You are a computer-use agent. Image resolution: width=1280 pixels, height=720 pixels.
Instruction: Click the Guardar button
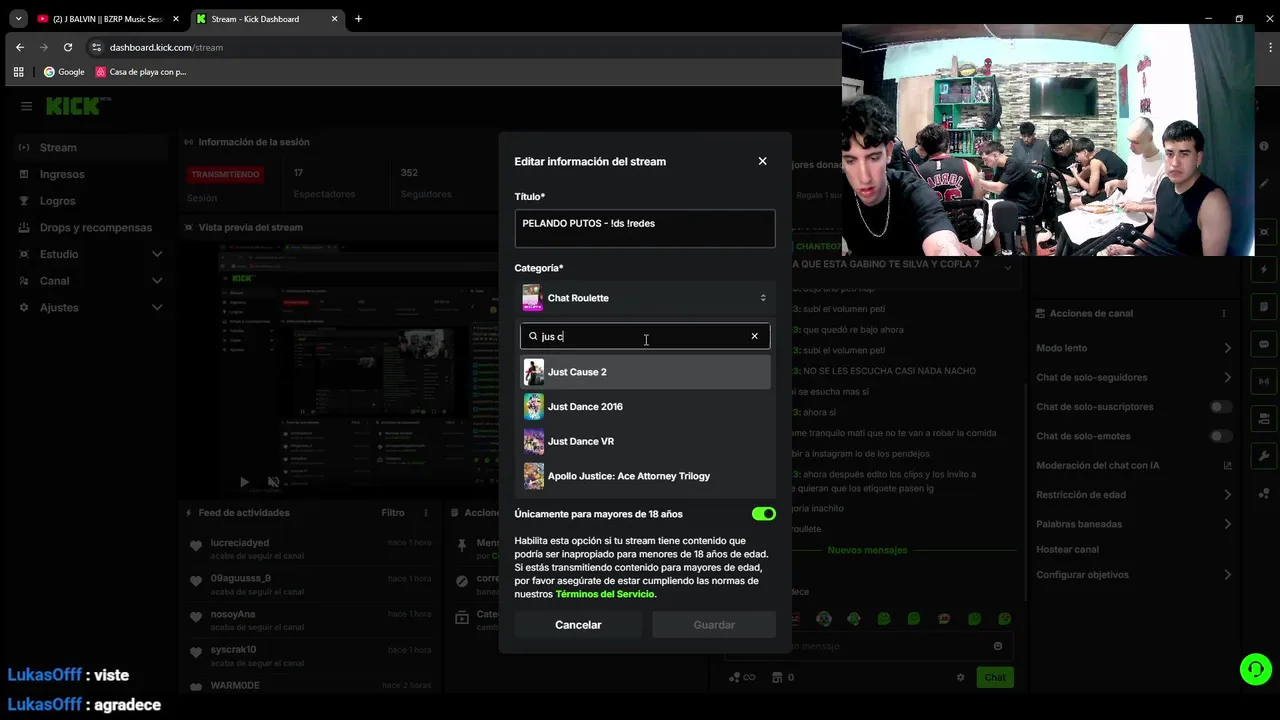[x=714, y=625]
